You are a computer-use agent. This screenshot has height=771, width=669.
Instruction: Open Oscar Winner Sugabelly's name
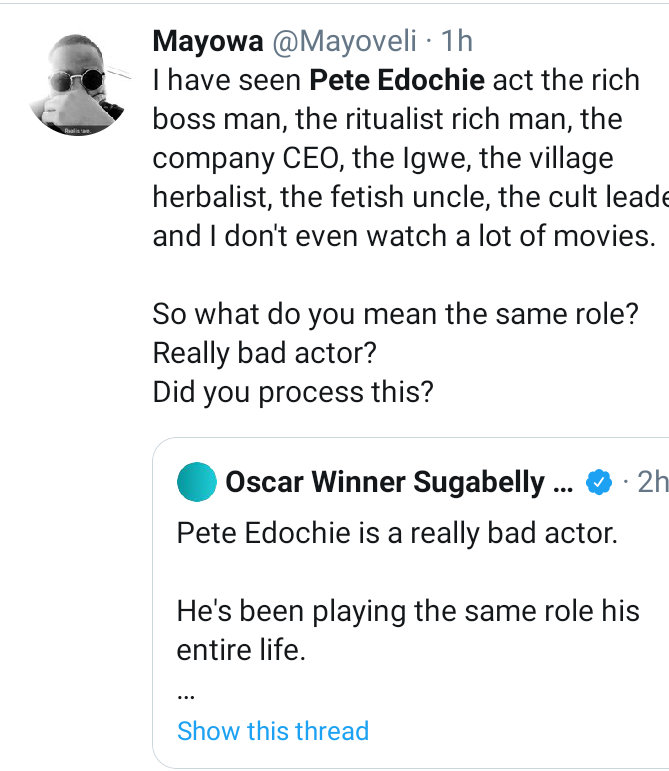(384, 483)
